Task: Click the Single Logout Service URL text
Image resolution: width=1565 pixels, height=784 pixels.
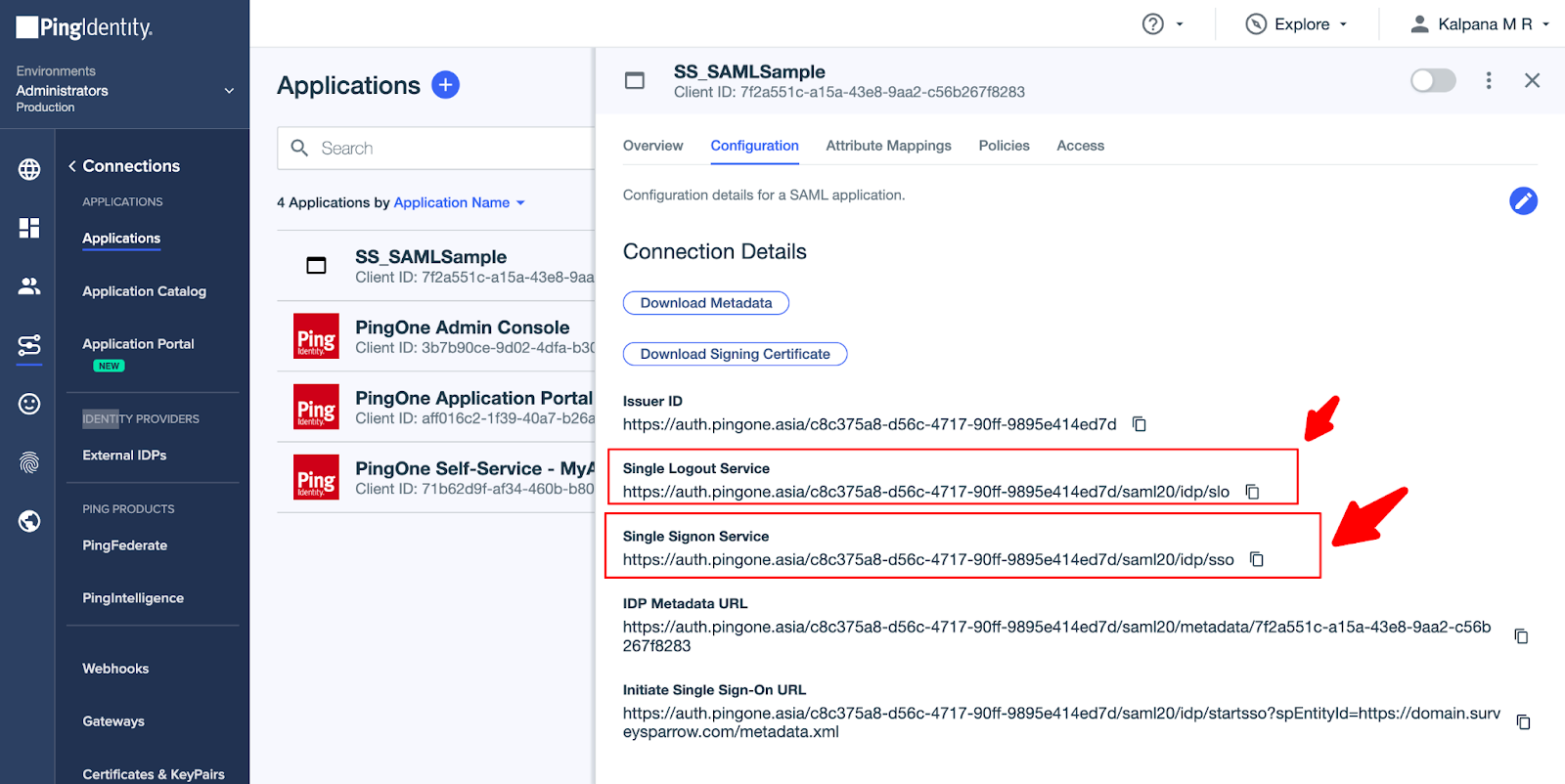Action: (926, 492)
